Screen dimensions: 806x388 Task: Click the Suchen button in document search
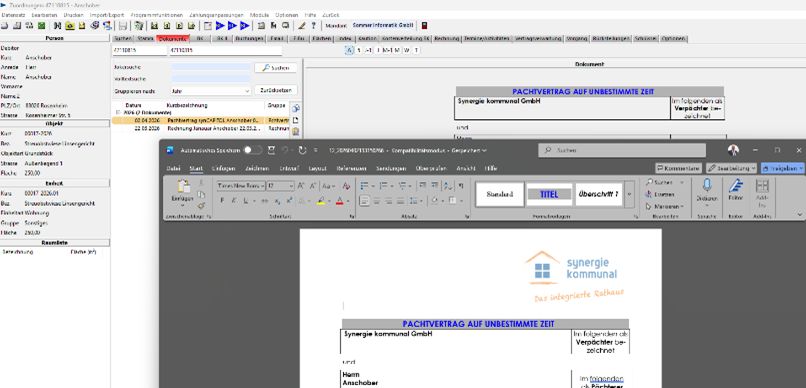(x=276, y=67)
